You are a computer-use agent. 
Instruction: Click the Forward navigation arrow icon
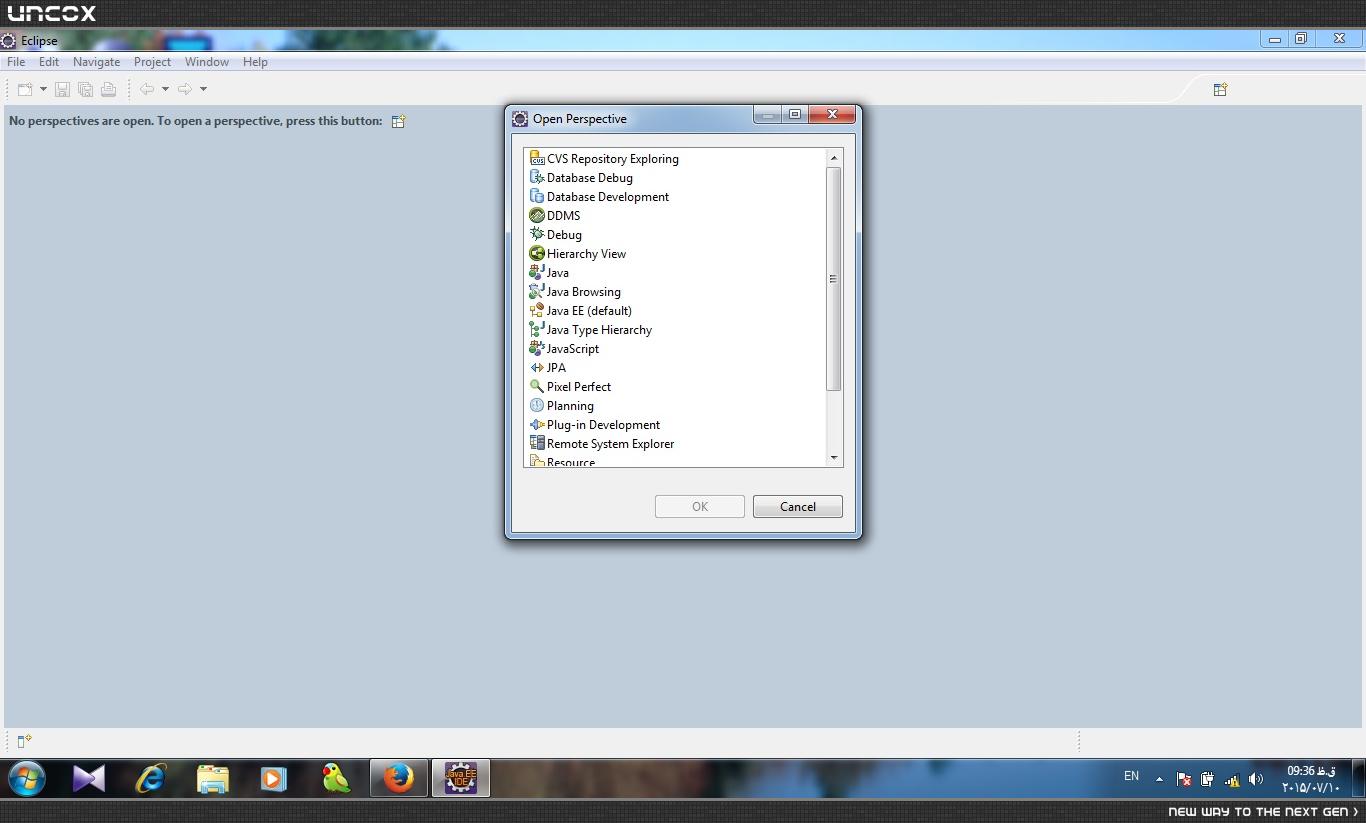click(185, 89)
